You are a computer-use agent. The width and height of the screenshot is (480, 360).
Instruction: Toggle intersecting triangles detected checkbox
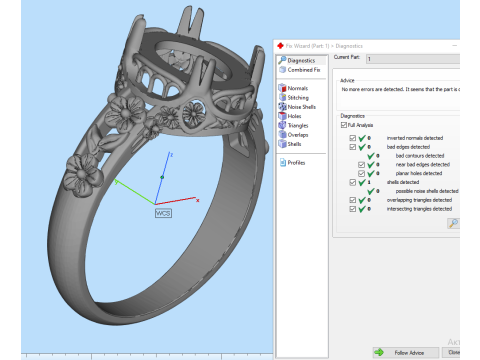click(353, 209)
